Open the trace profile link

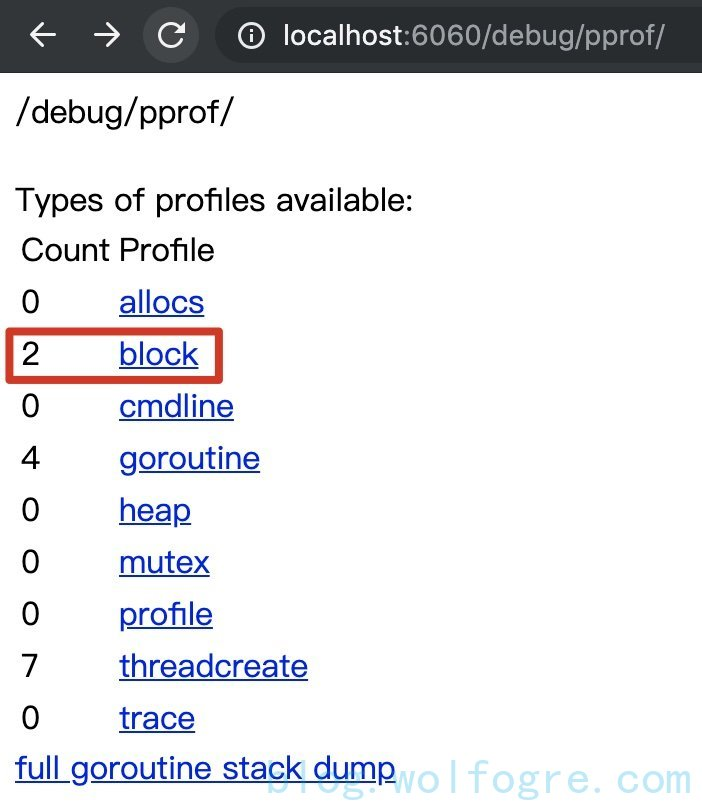coord(156,718)
